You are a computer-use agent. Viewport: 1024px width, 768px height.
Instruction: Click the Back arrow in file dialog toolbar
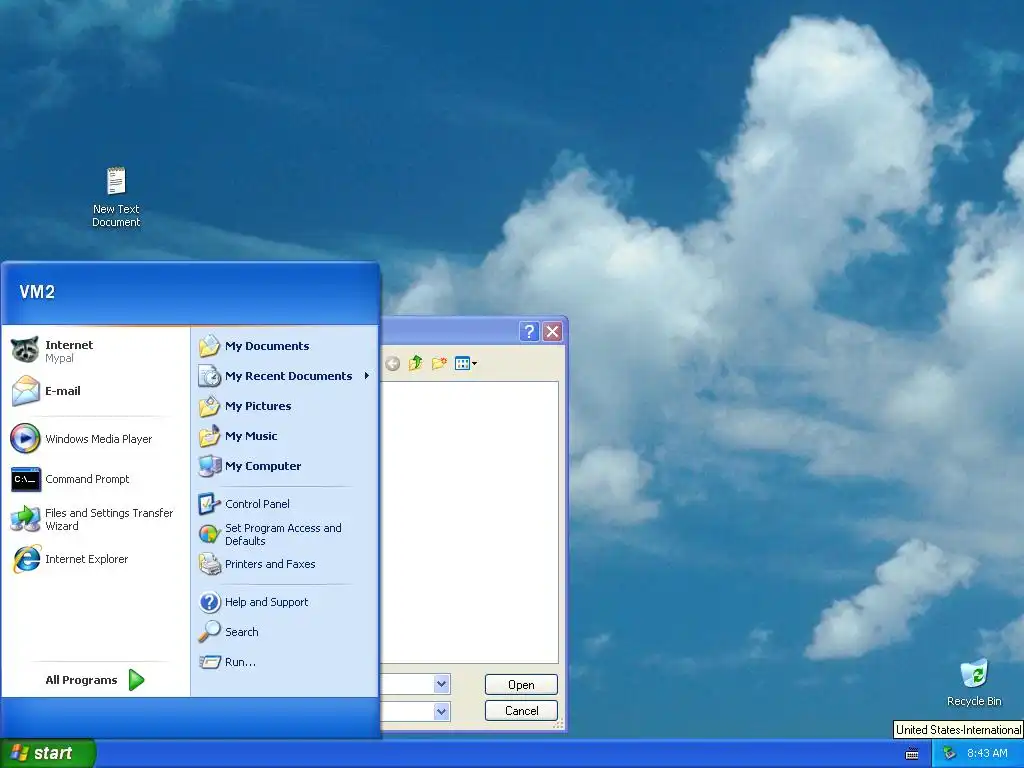point(392,364)
